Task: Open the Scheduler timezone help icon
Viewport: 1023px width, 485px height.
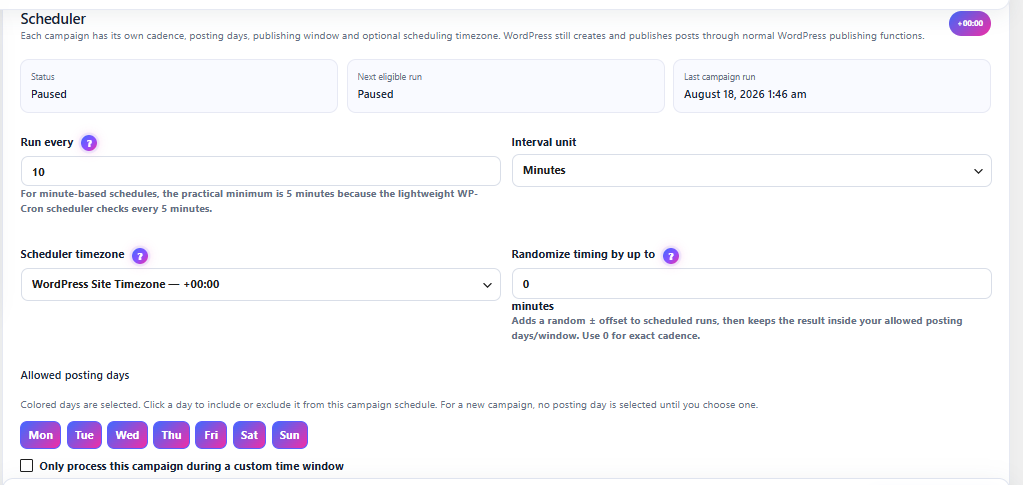Action: pyautogui.click(x=140, y=256)
